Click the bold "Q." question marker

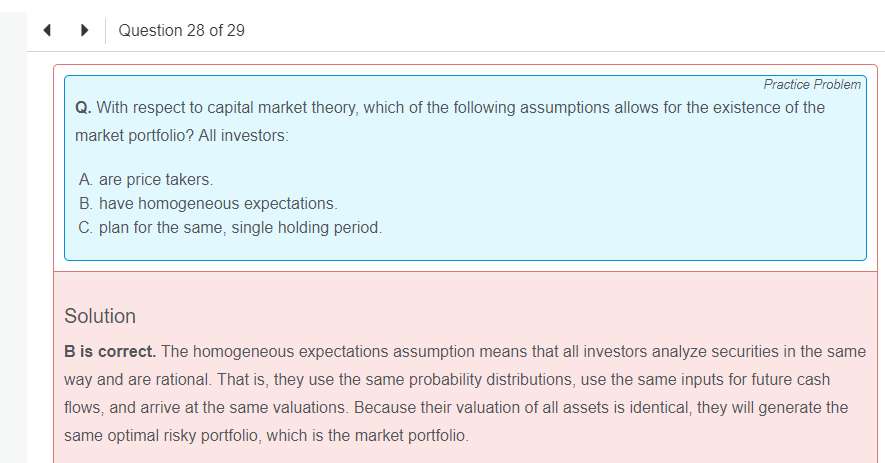84,108
